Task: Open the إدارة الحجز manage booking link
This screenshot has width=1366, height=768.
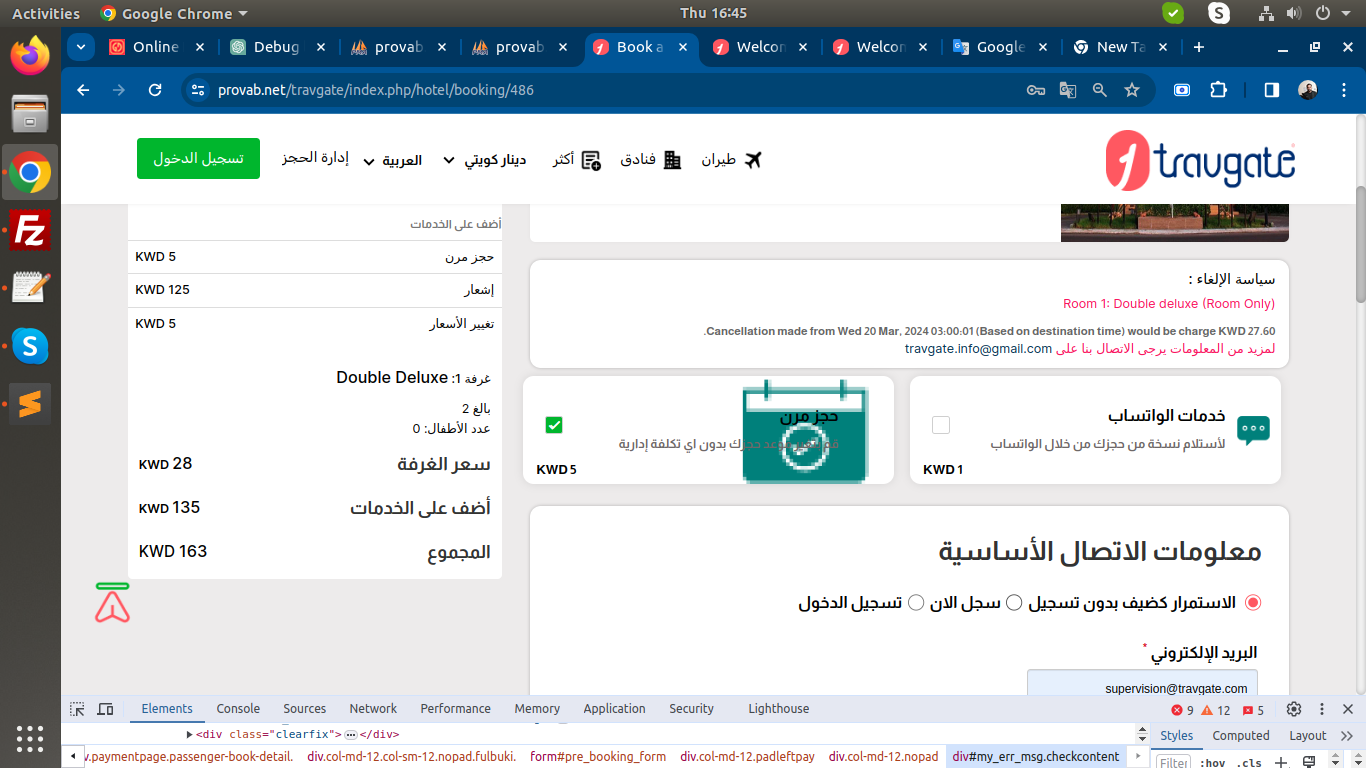Action: (x=315, y=159)
